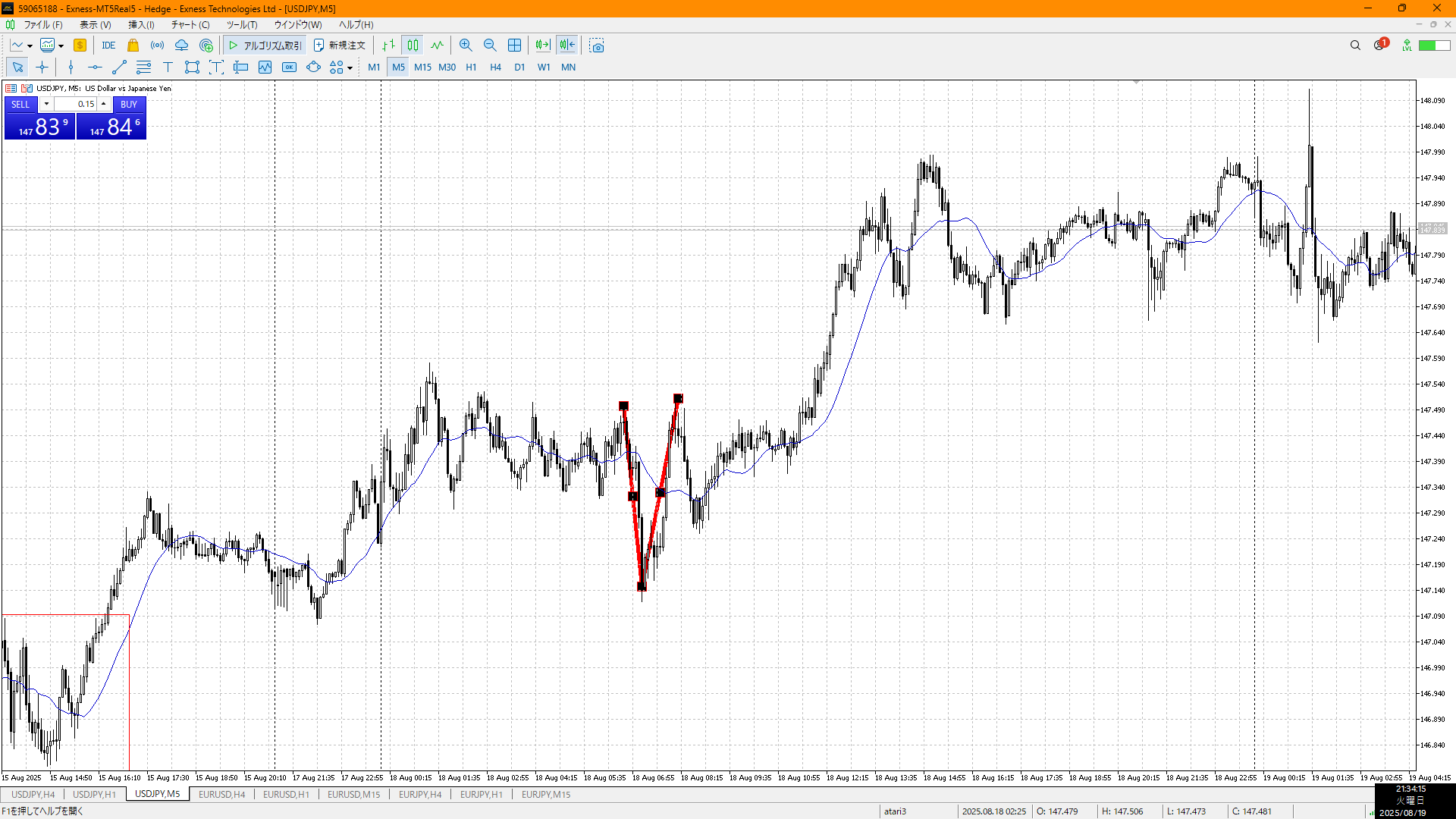The height and width of the screenshot is (819, 1456).
Task: Select the text T tool
Action: pos(168,67)
